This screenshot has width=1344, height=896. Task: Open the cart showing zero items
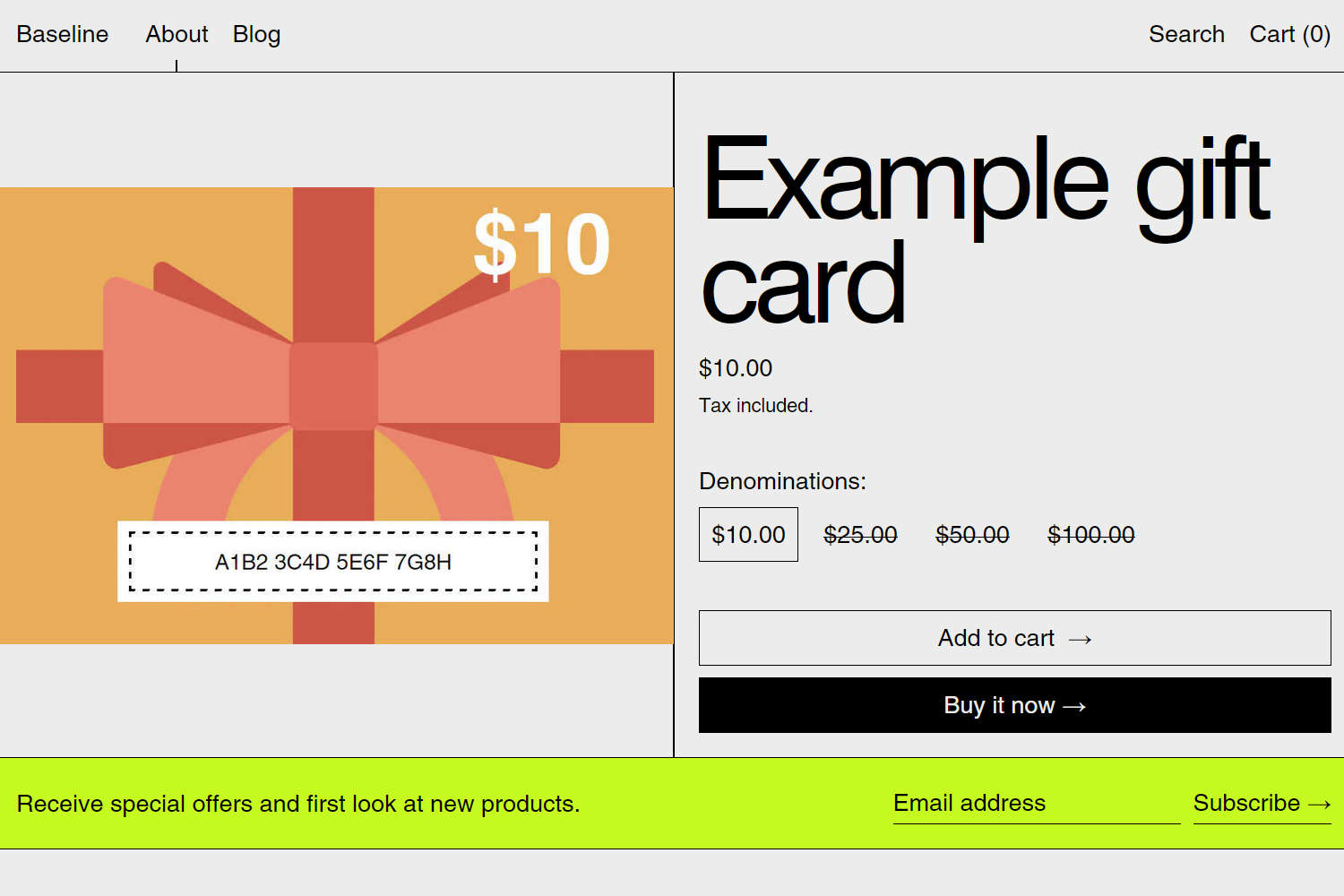click(x=1289, y=34)
